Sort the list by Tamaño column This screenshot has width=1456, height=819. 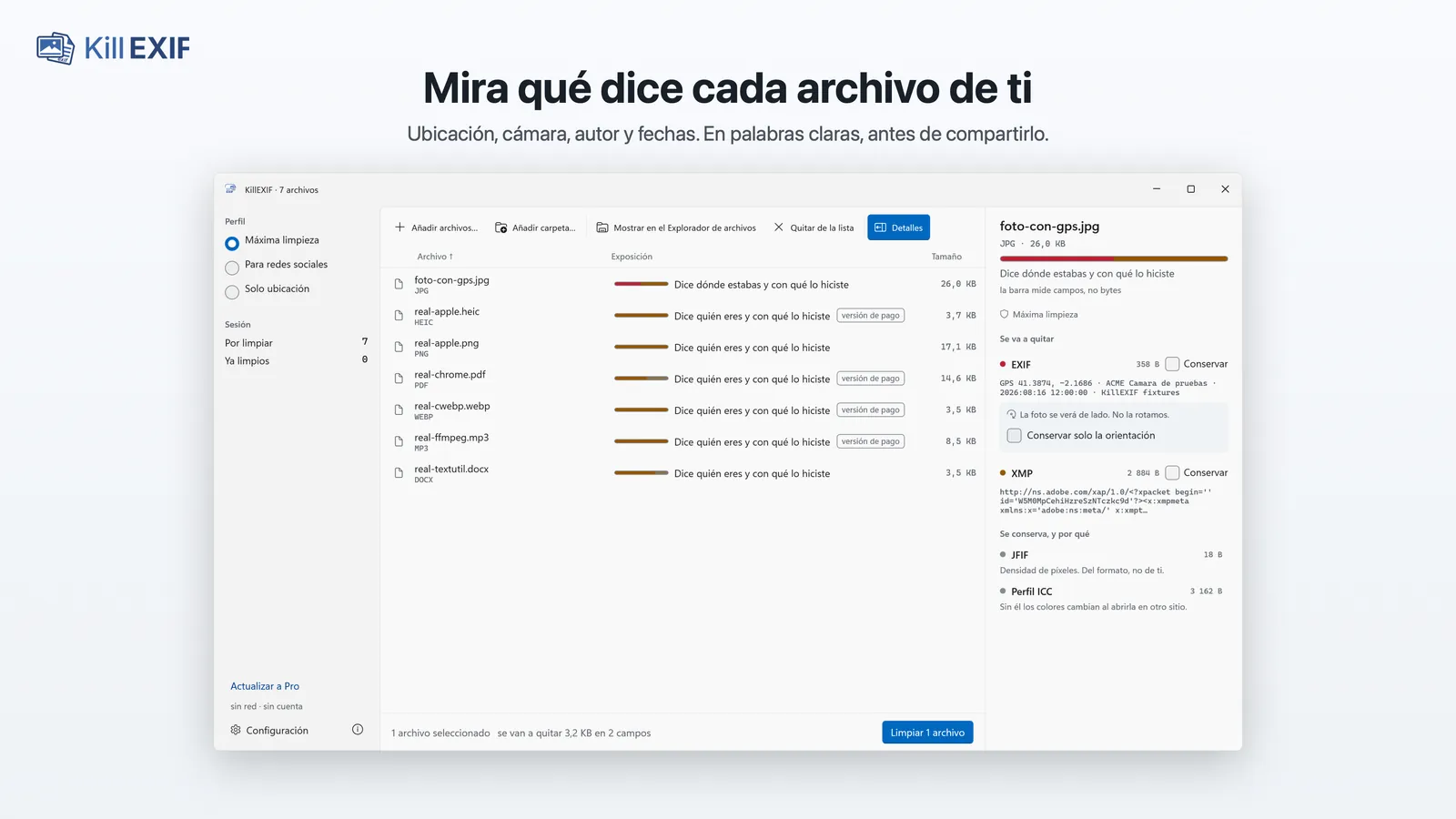[x=946, y=257]
